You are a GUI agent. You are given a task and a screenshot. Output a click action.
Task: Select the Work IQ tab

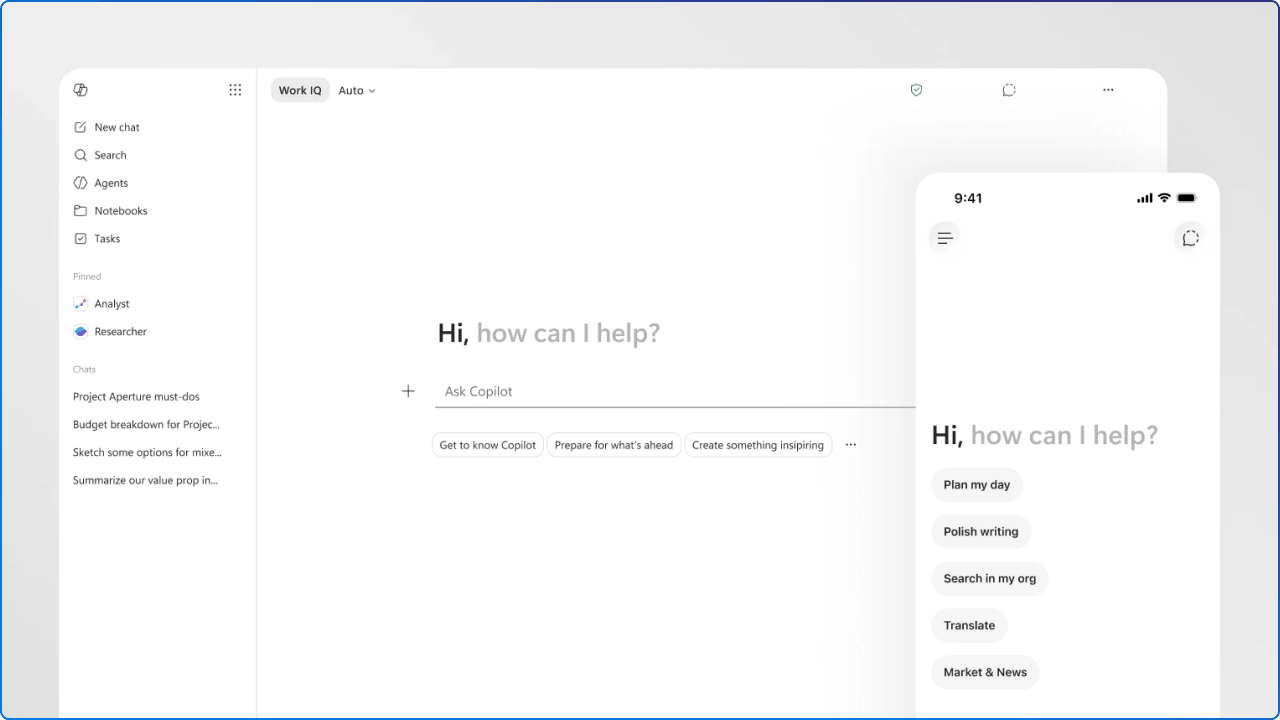coord(300,90)
